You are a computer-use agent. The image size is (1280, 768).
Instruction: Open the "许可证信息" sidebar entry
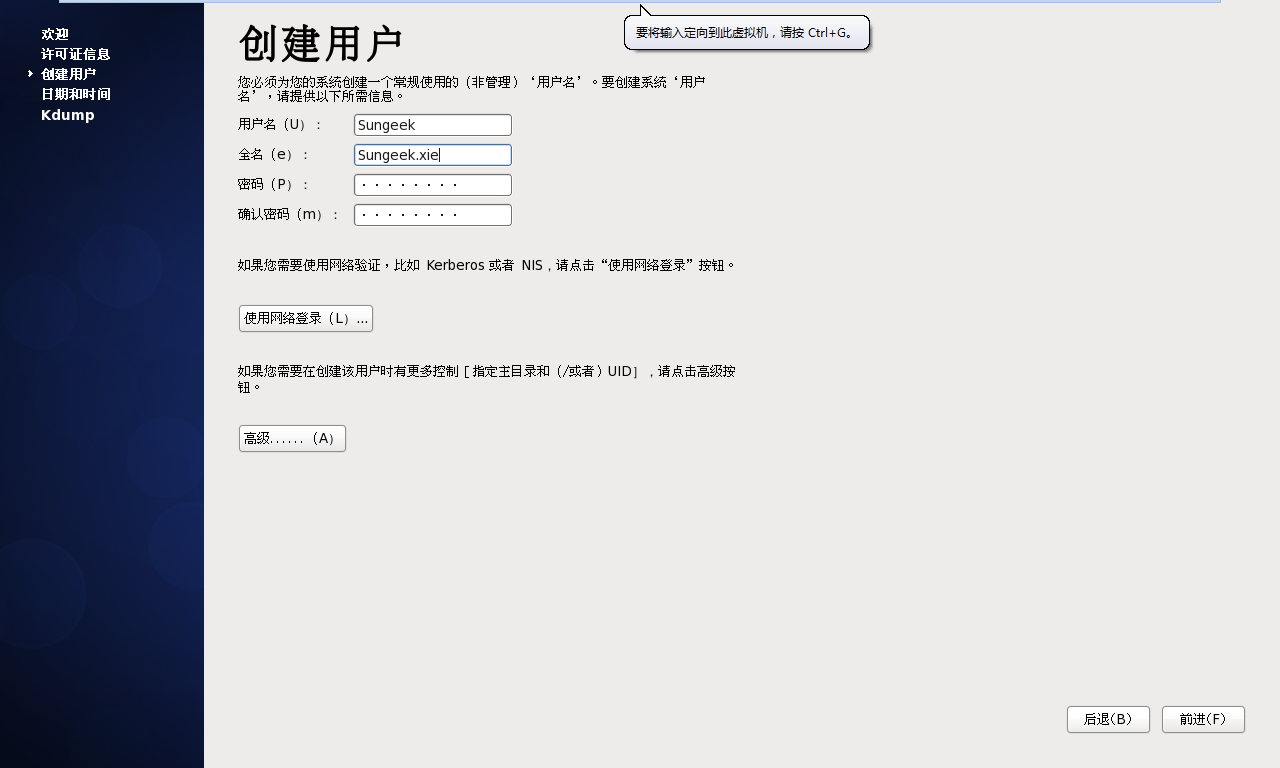(x=75, y=53)
